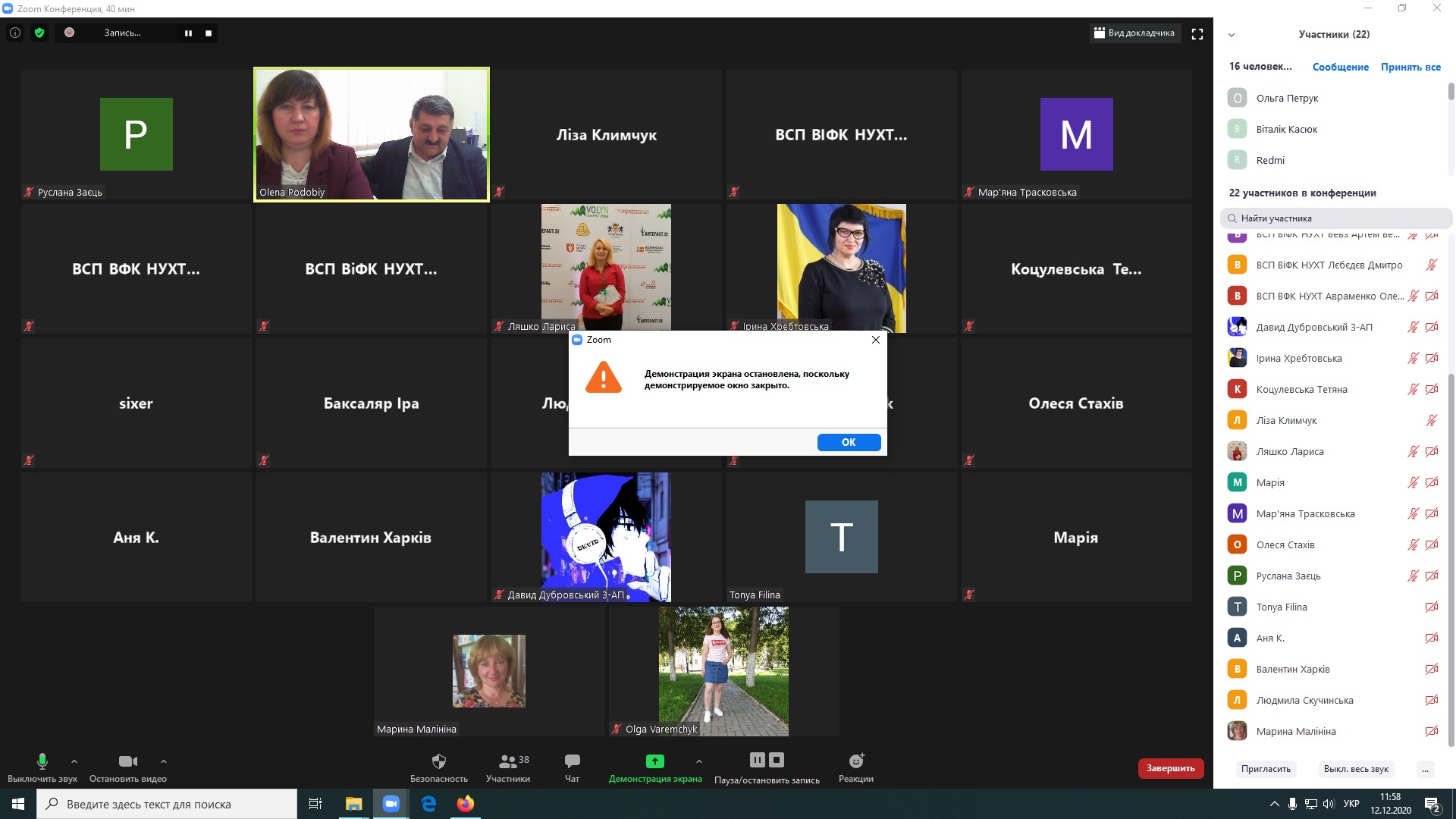
Task: Open the Security shield icon
Action: 438,761
